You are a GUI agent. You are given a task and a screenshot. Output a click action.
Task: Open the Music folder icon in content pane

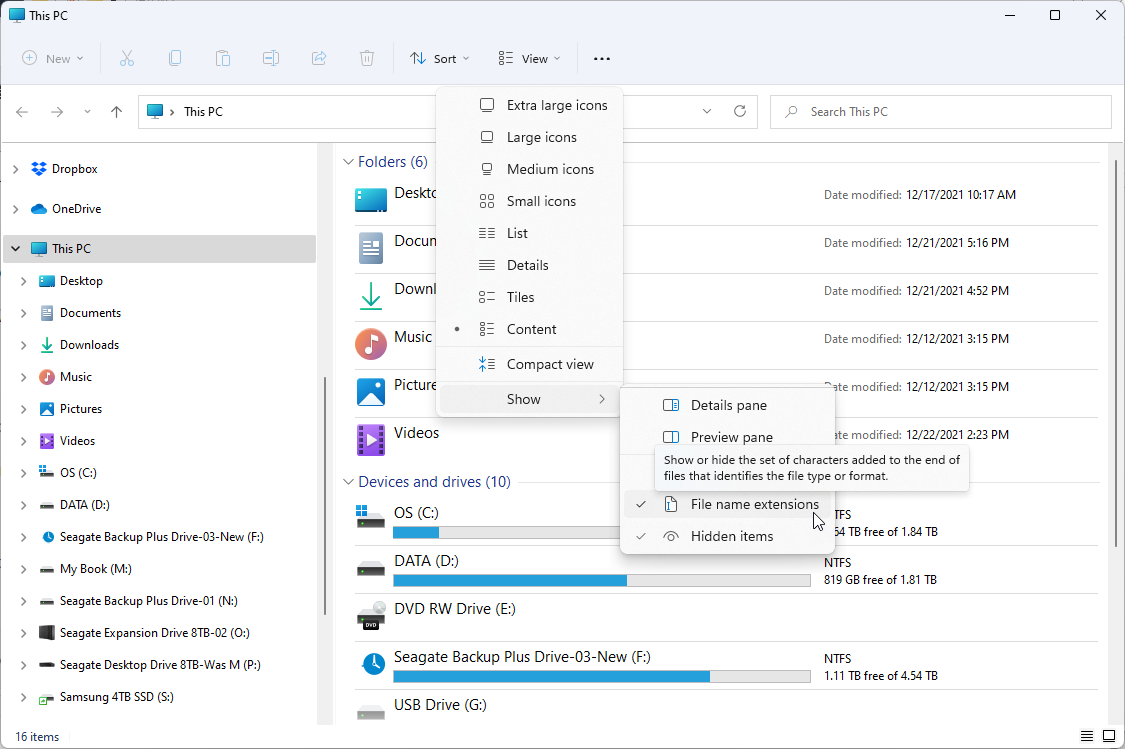(371, 344)
